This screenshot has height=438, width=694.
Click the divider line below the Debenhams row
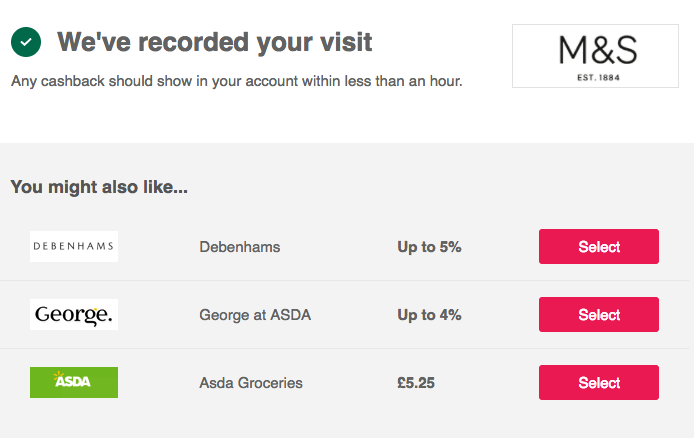click(x=344, y=280)
